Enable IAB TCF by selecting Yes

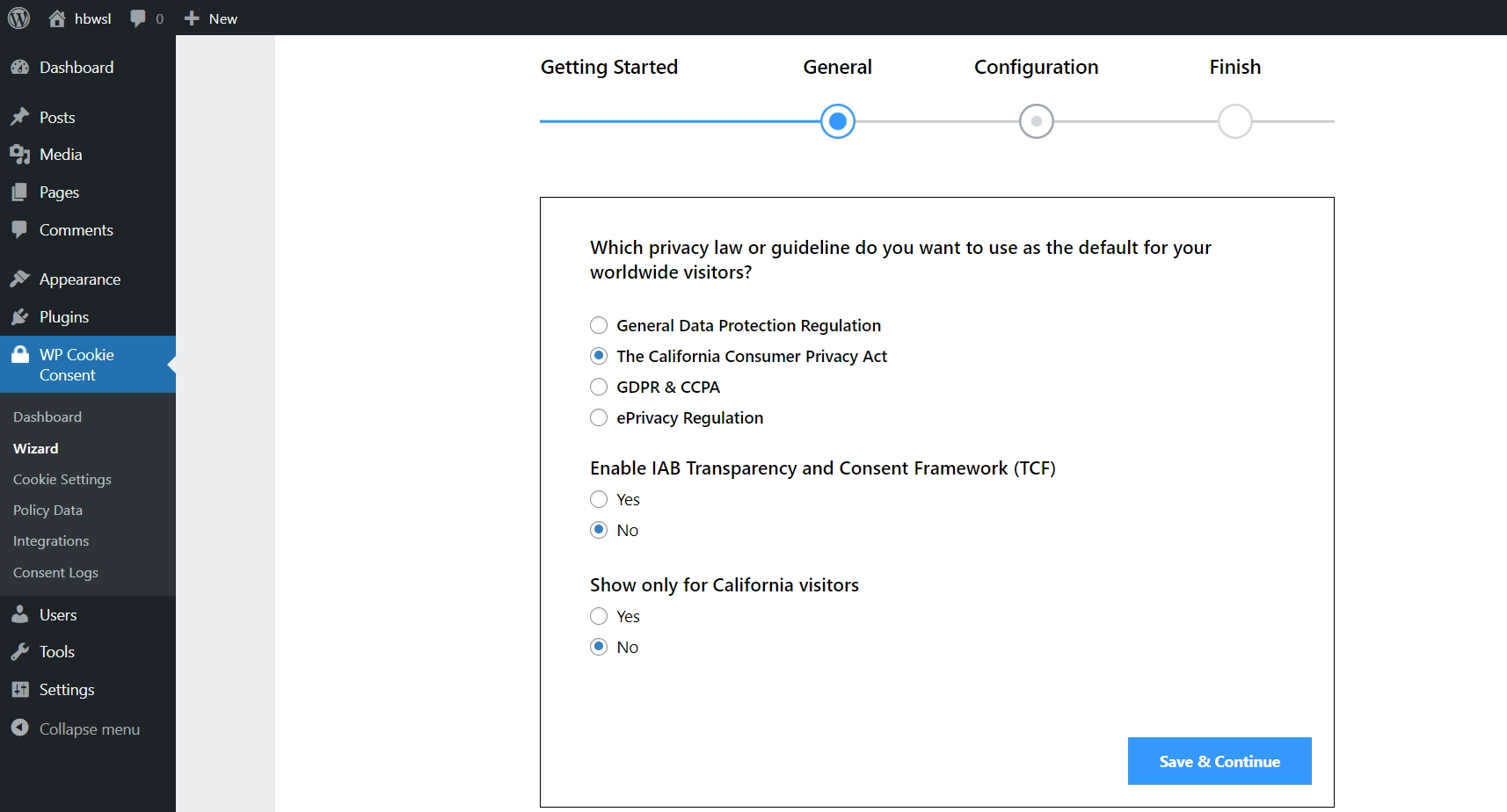599,499
